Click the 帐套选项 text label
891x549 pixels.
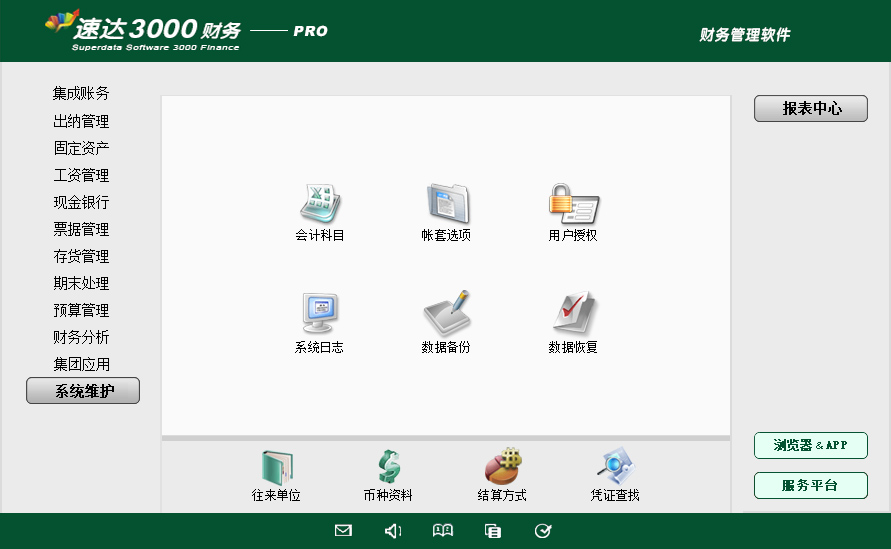tap(446, 235)
